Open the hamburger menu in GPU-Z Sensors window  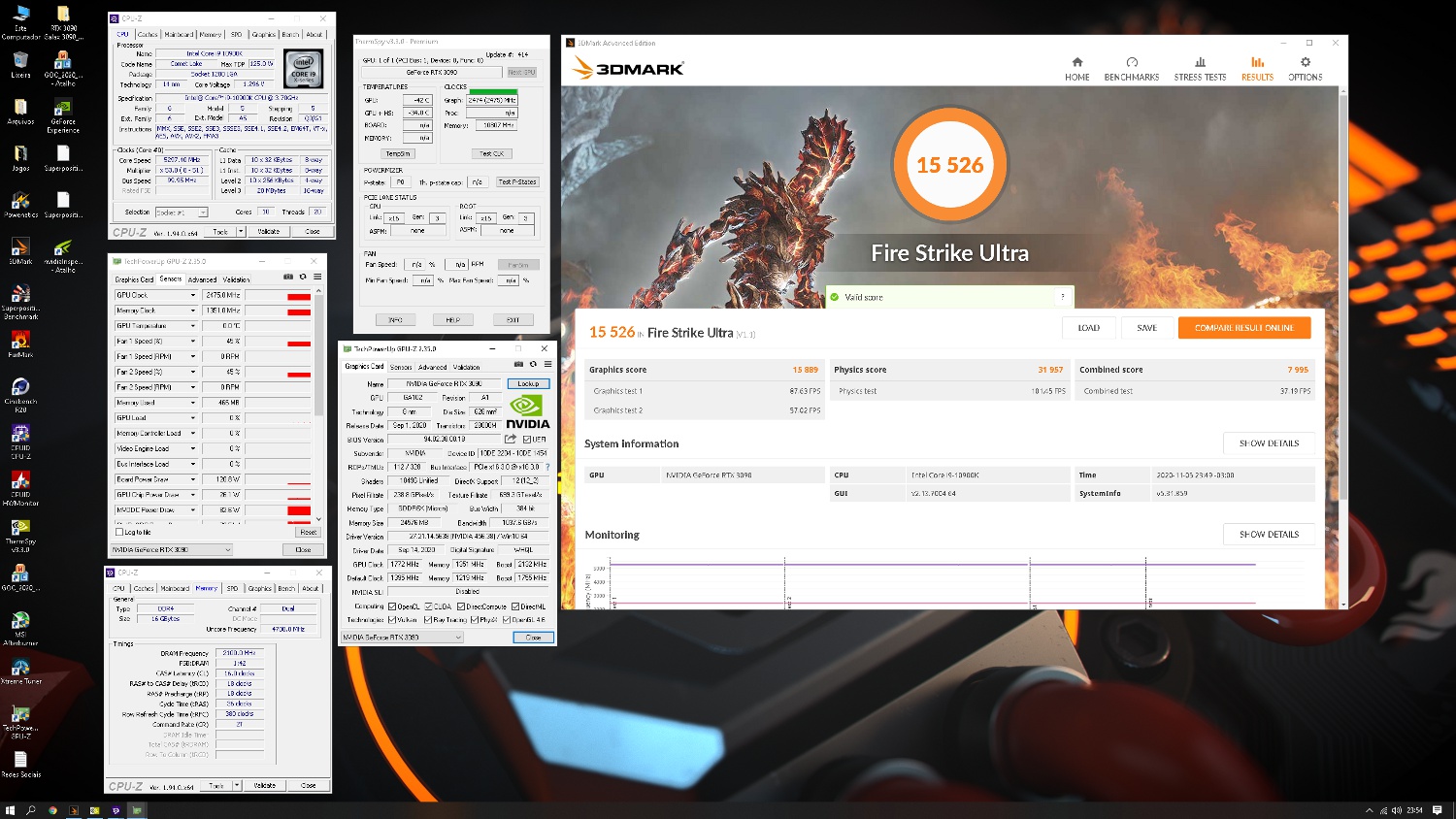point(317,277)
